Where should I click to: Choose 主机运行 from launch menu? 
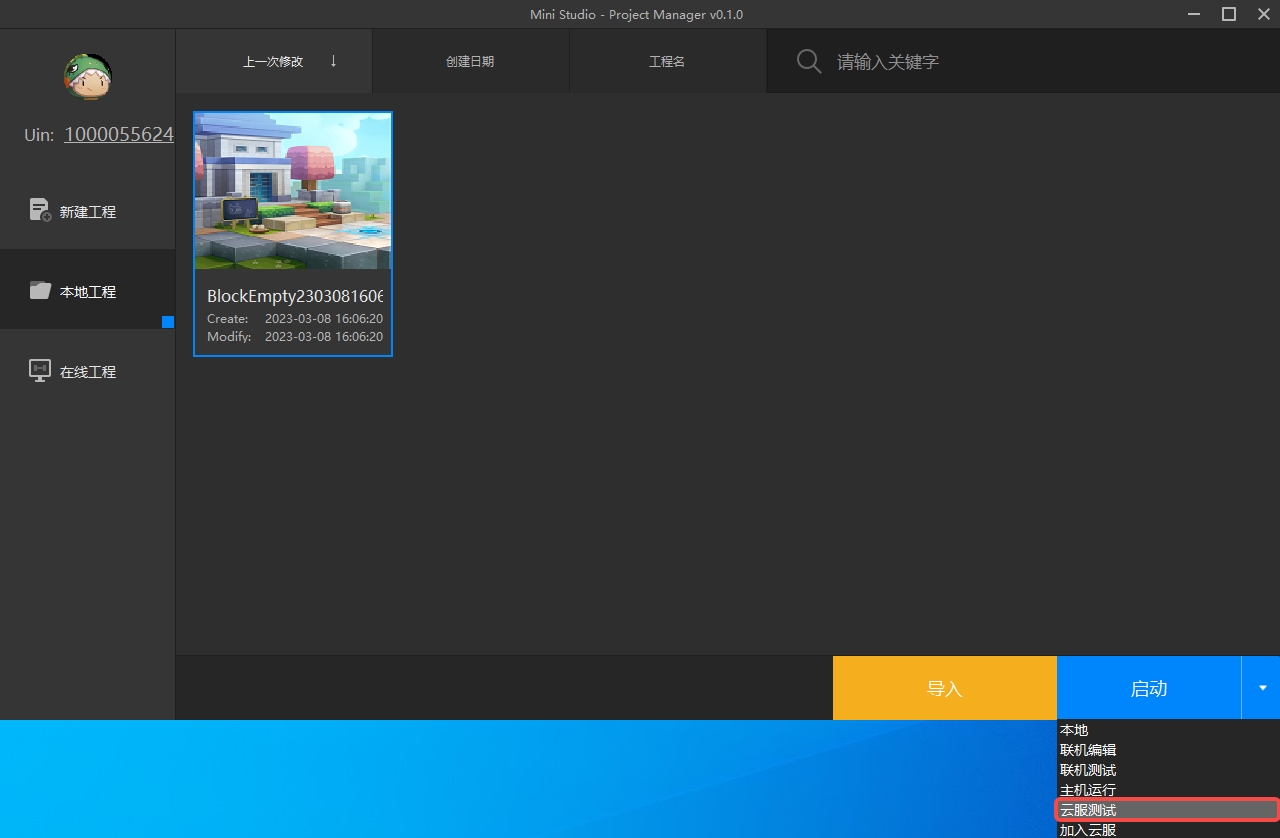[1168, 790]
